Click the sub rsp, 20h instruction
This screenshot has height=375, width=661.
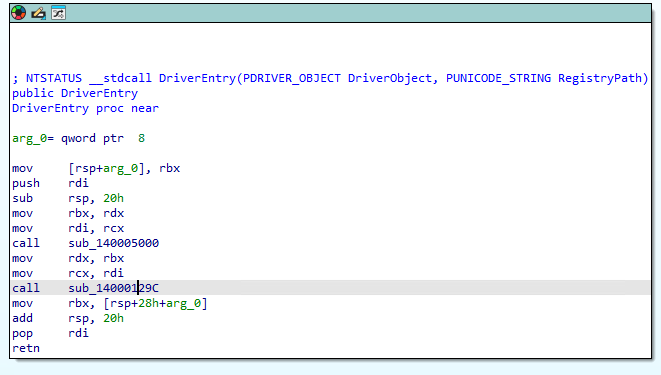[68, 198]
